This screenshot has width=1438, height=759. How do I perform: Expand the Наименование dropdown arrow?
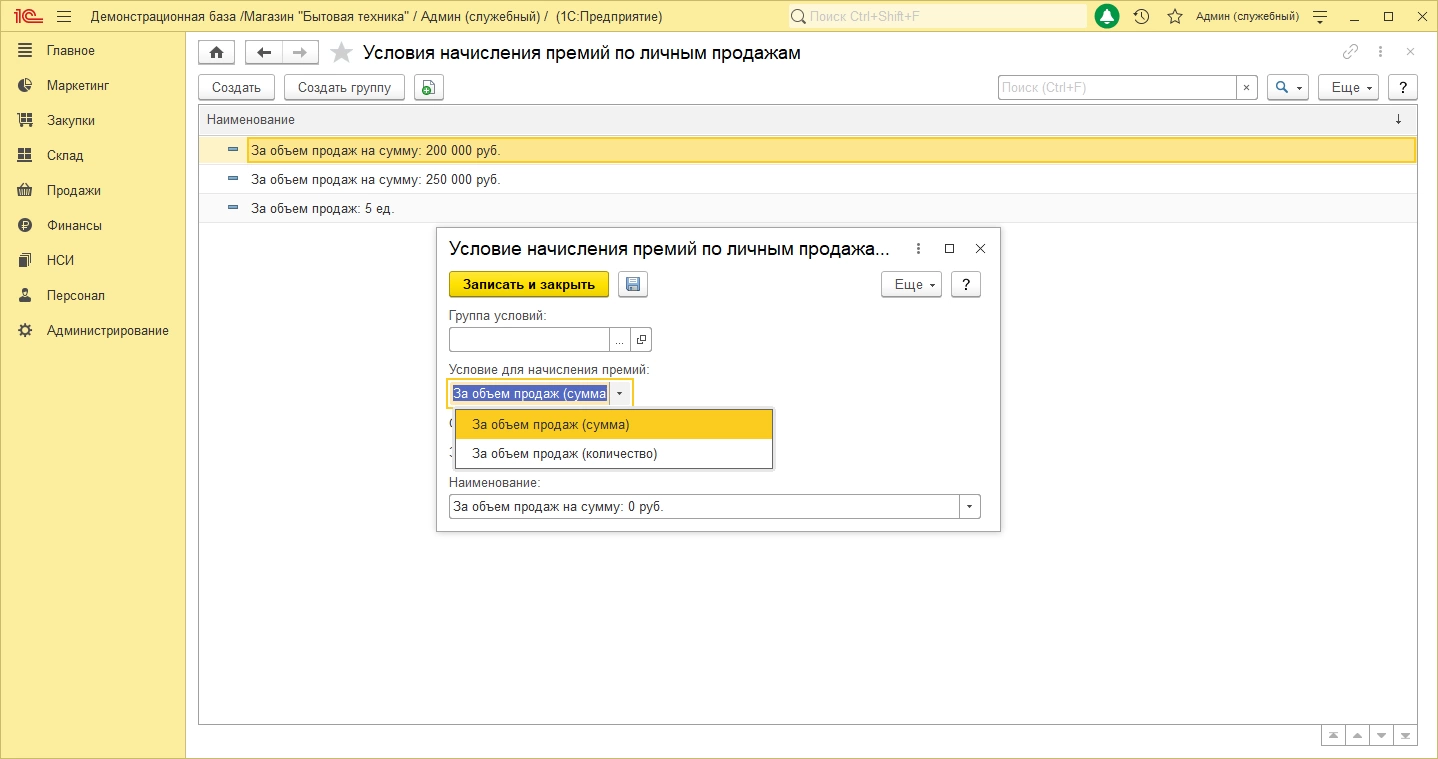969,507
